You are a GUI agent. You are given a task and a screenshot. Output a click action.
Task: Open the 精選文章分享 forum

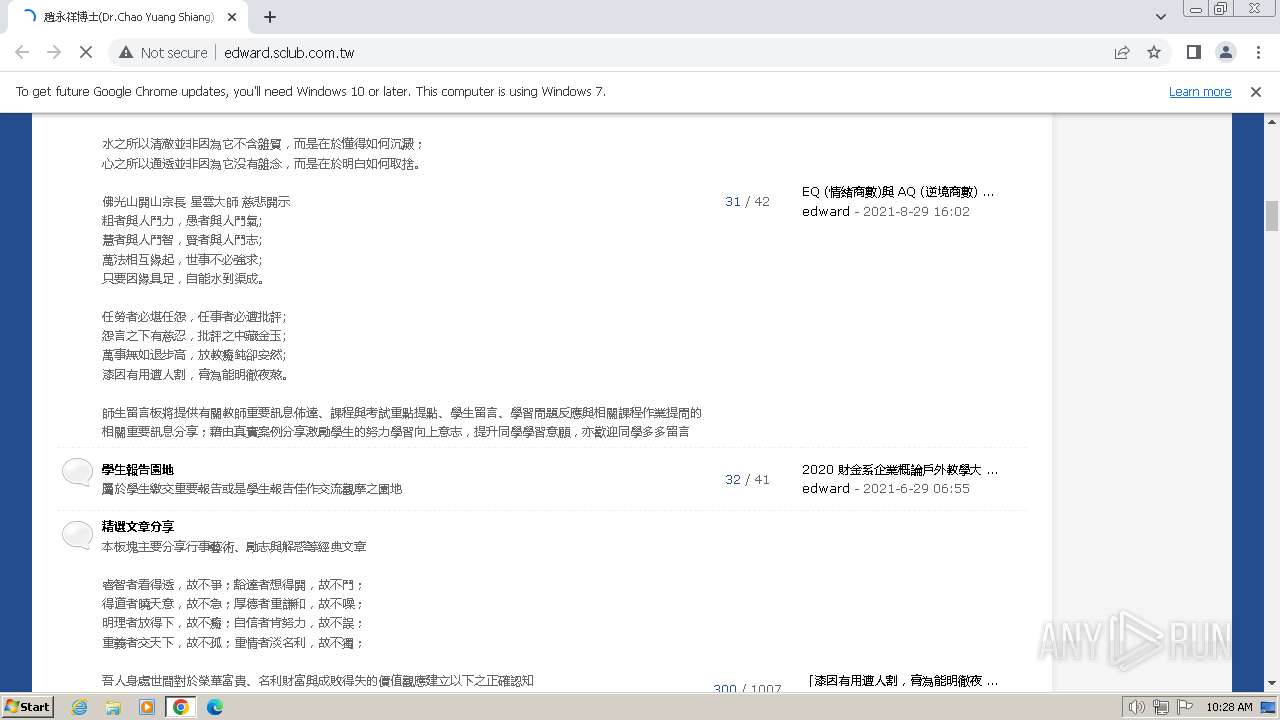138,526
